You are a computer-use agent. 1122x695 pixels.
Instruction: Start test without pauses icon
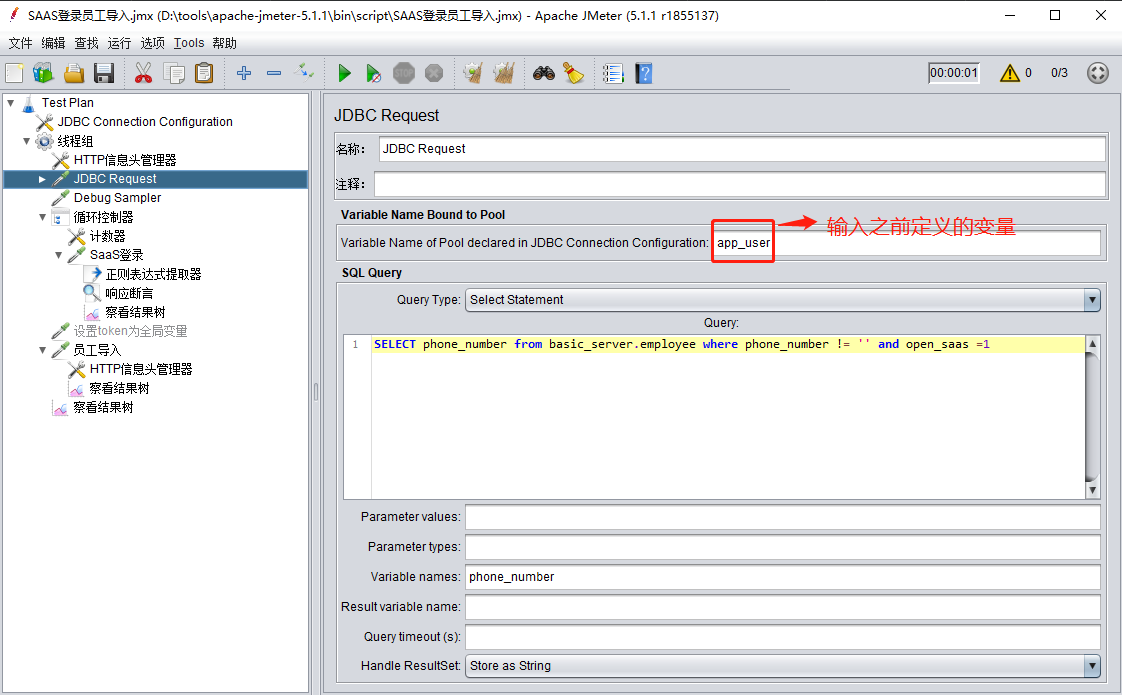point(374,73)
